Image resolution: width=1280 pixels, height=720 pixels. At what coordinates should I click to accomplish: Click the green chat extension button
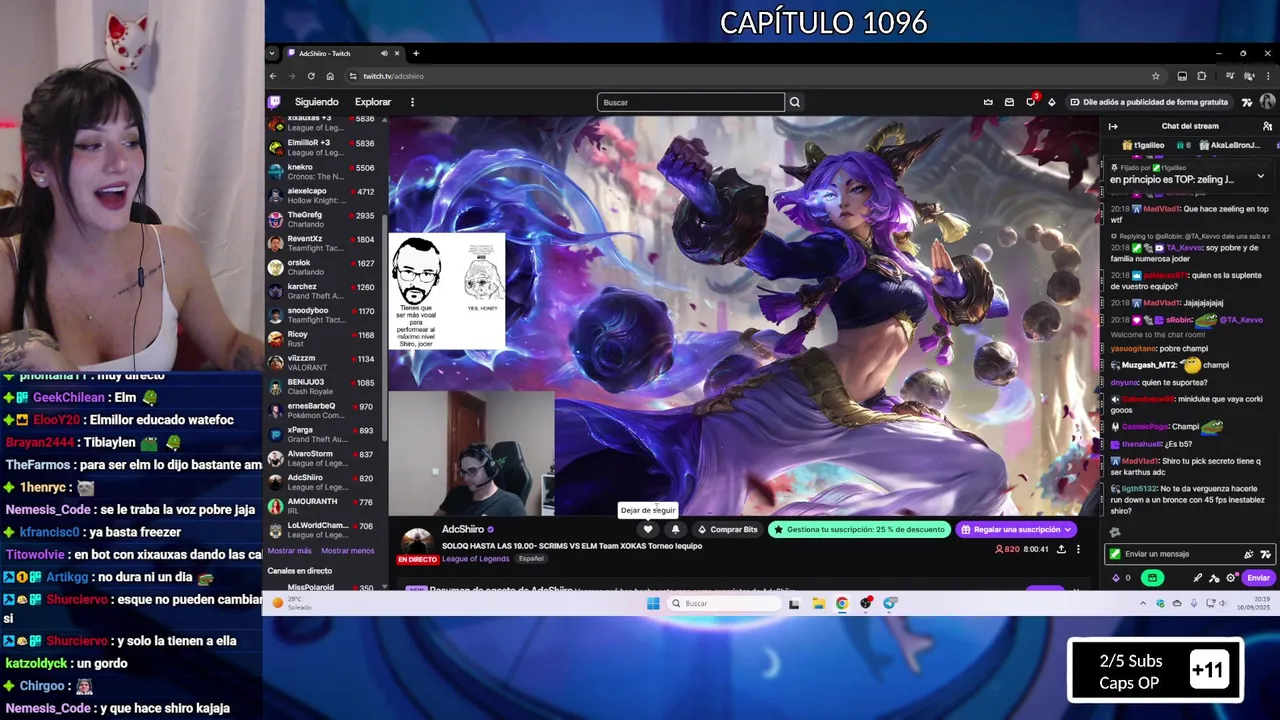1153,578
